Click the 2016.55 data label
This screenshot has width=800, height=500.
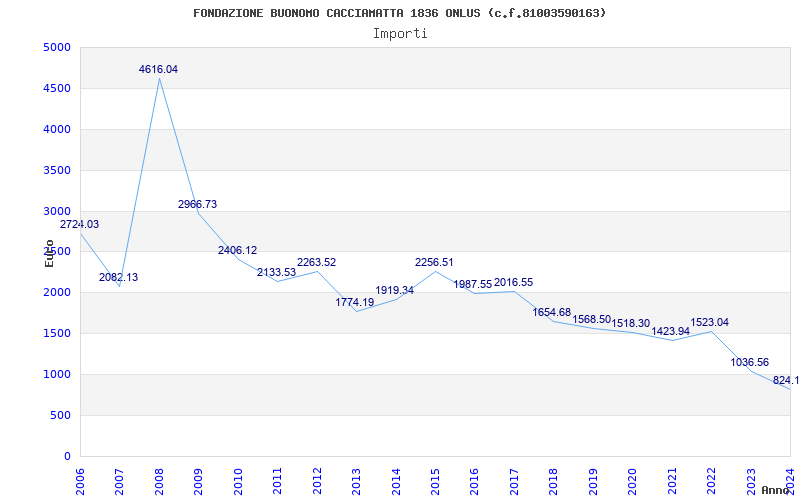coord(513,282)
